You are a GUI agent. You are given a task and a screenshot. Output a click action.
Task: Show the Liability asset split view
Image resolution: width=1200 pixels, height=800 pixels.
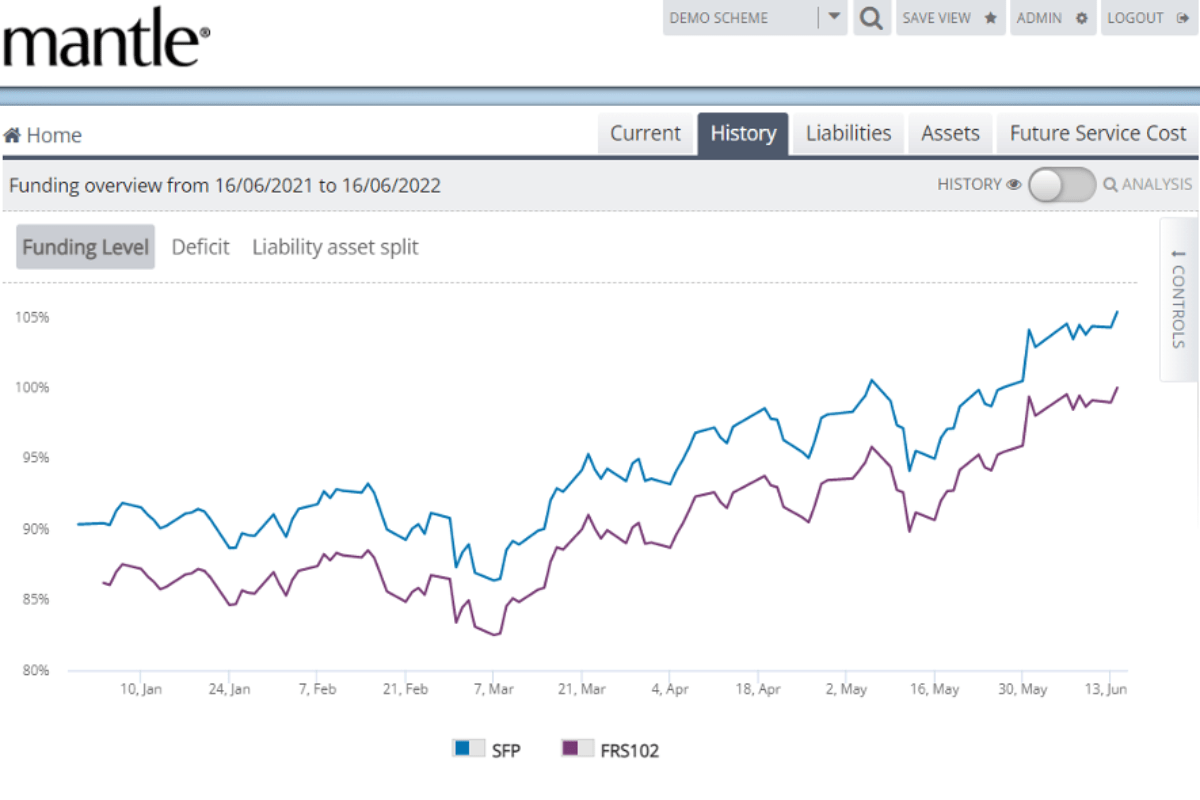[335, 247]
